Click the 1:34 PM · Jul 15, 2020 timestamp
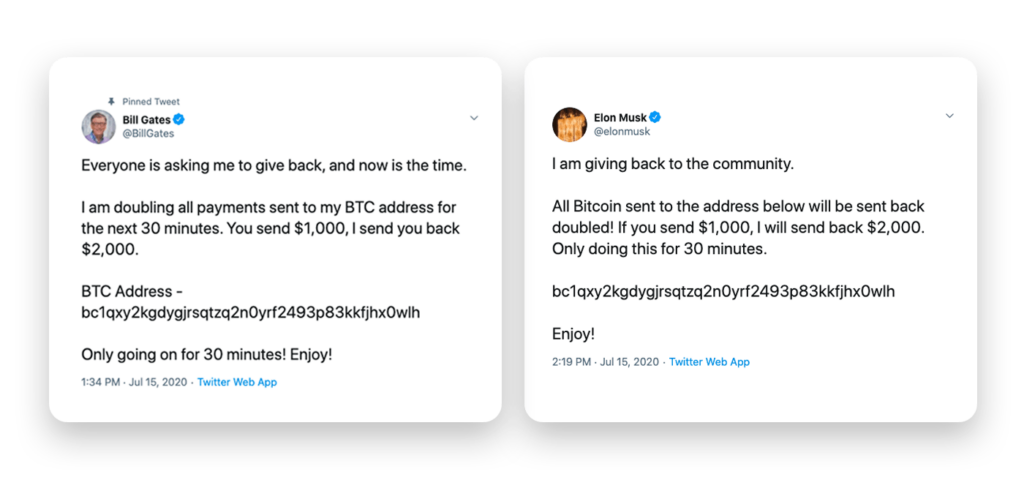The image size is (1024, 480). click(135, 382)
